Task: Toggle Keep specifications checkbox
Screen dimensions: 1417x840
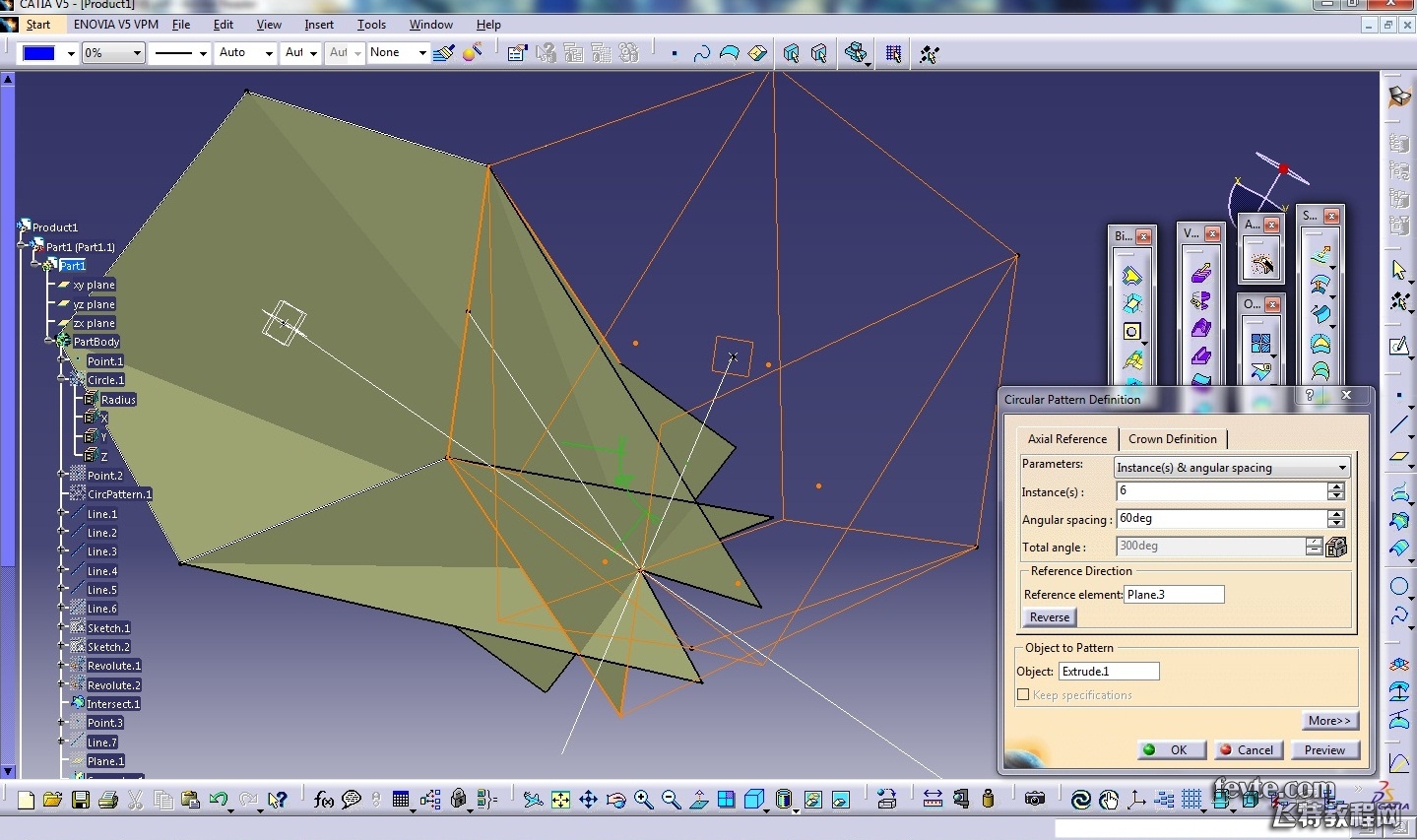Action: pyautogui.click(x=1023, y=695)
